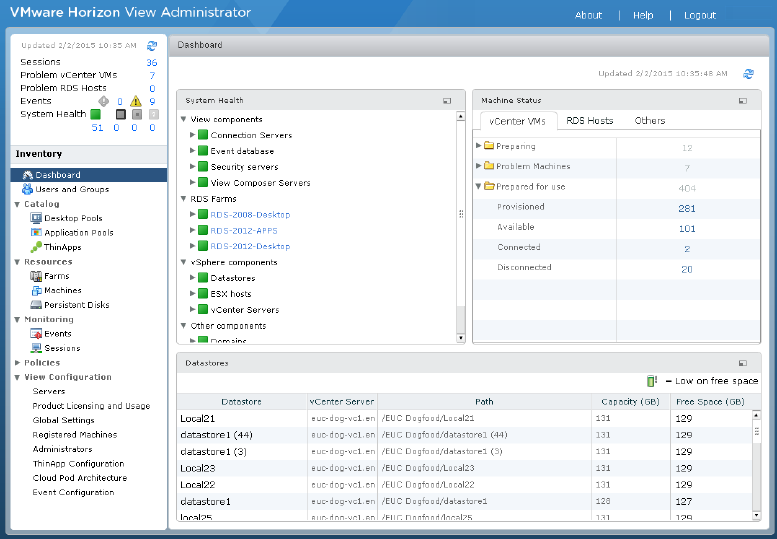
Task: Click the sidebar refresh icon beside the update time
Action: [152, 45]
